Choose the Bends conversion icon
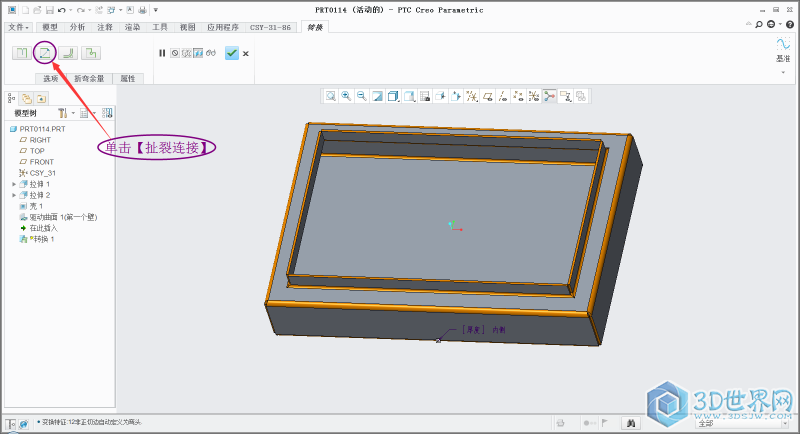 68,53
